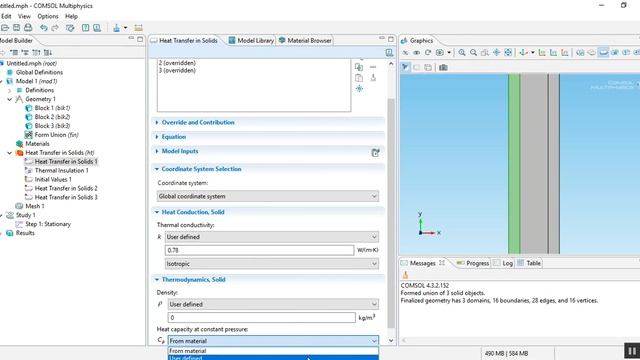Maximize the Model Builder panel
Image resolution: width=640 pixels, height=360 pixels.
tap(140, 39)
